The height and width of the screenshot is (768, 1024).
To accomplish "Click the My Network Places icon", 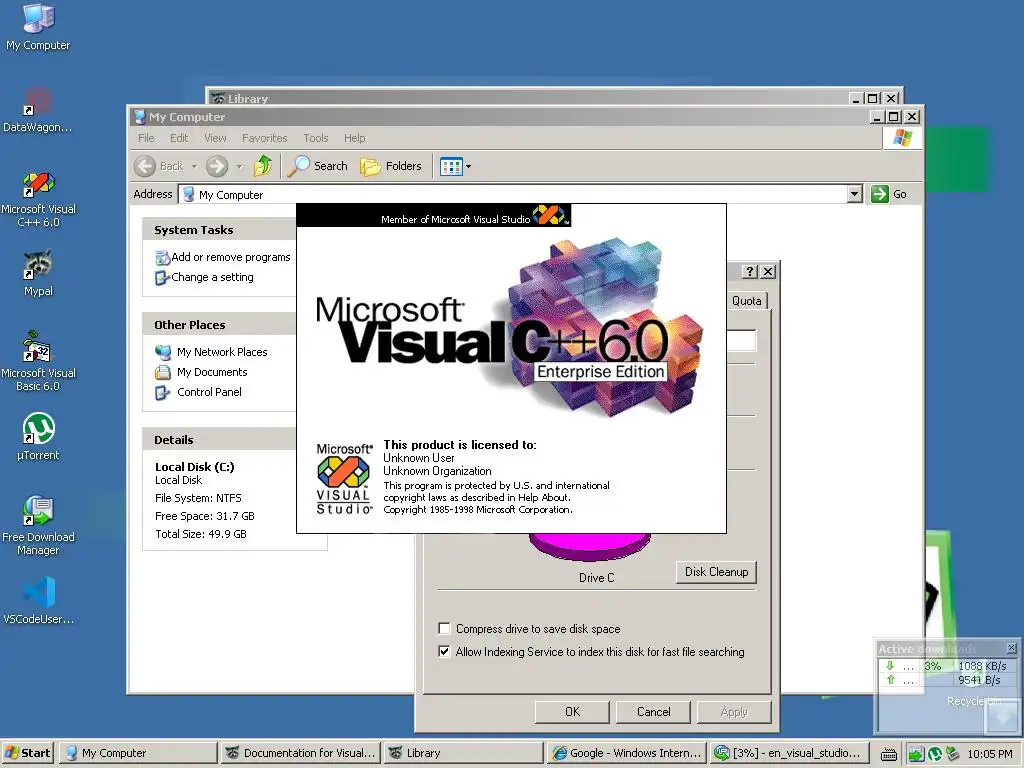I will pyautogui.click(x=163, y=353).
